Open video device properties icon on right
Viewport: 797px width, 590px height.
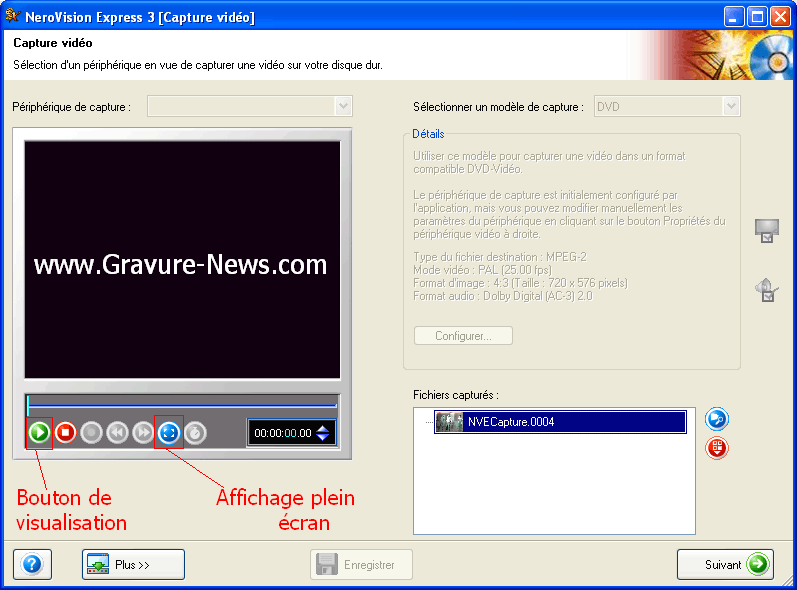pyautogui.click(x=767, y=231)
